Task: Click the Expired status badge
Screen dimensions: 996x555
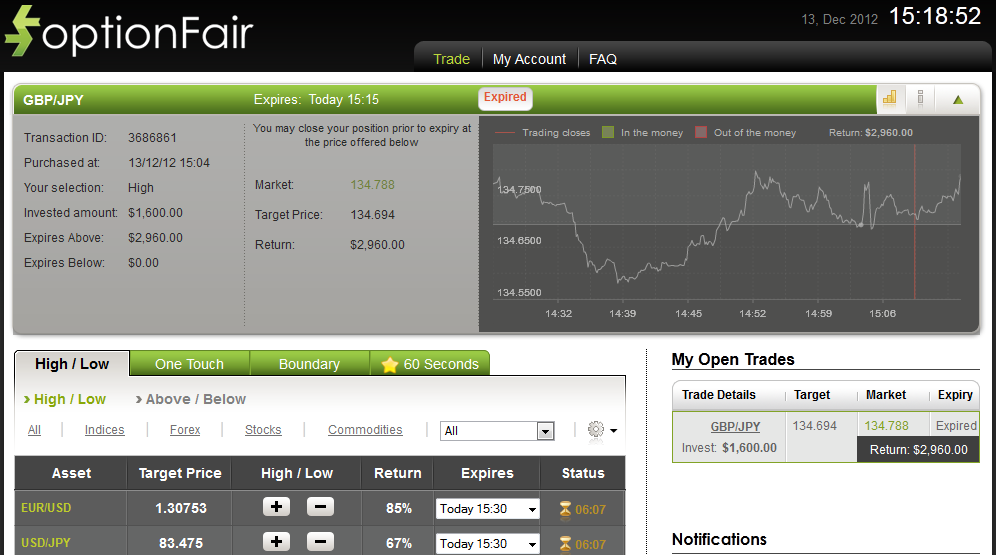Action: (505, 97)
